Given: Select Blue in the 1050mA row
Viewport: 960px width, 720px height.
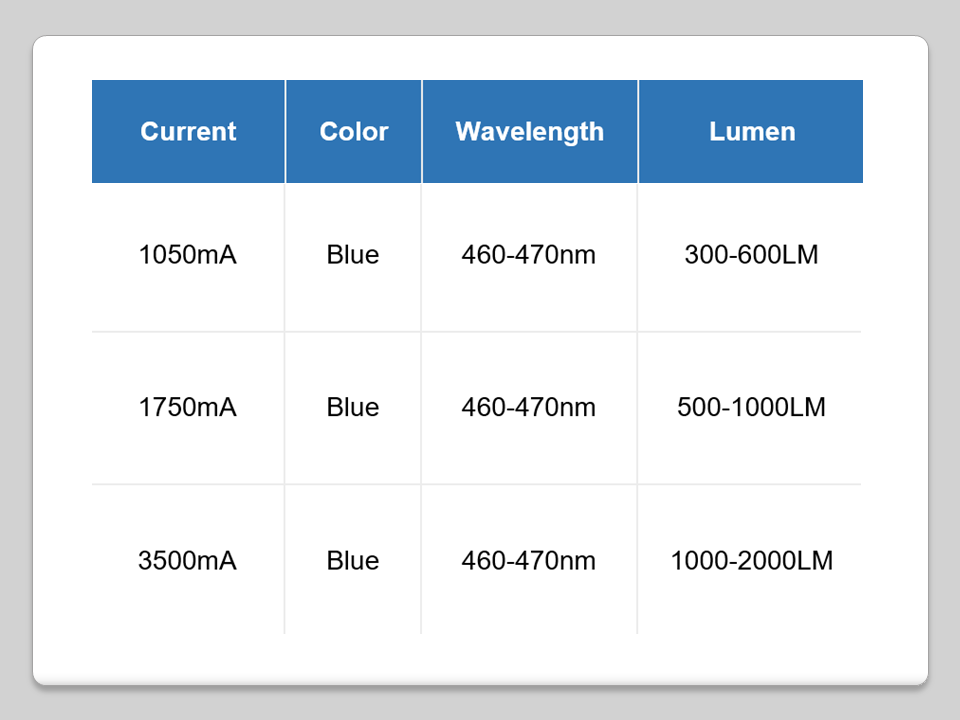Looking at the screenshot, I should point(353,255).
